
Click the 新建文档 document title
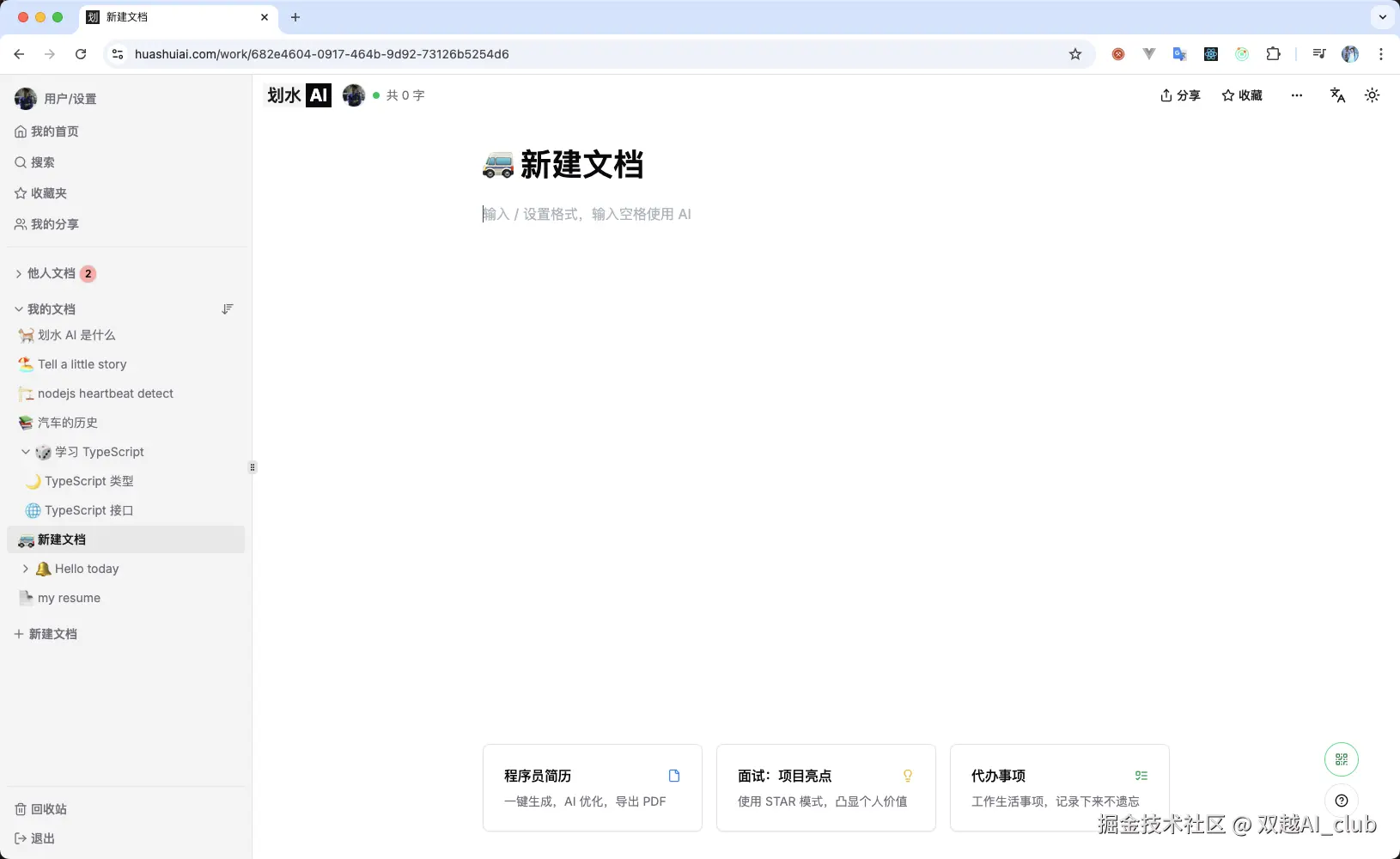581,164
